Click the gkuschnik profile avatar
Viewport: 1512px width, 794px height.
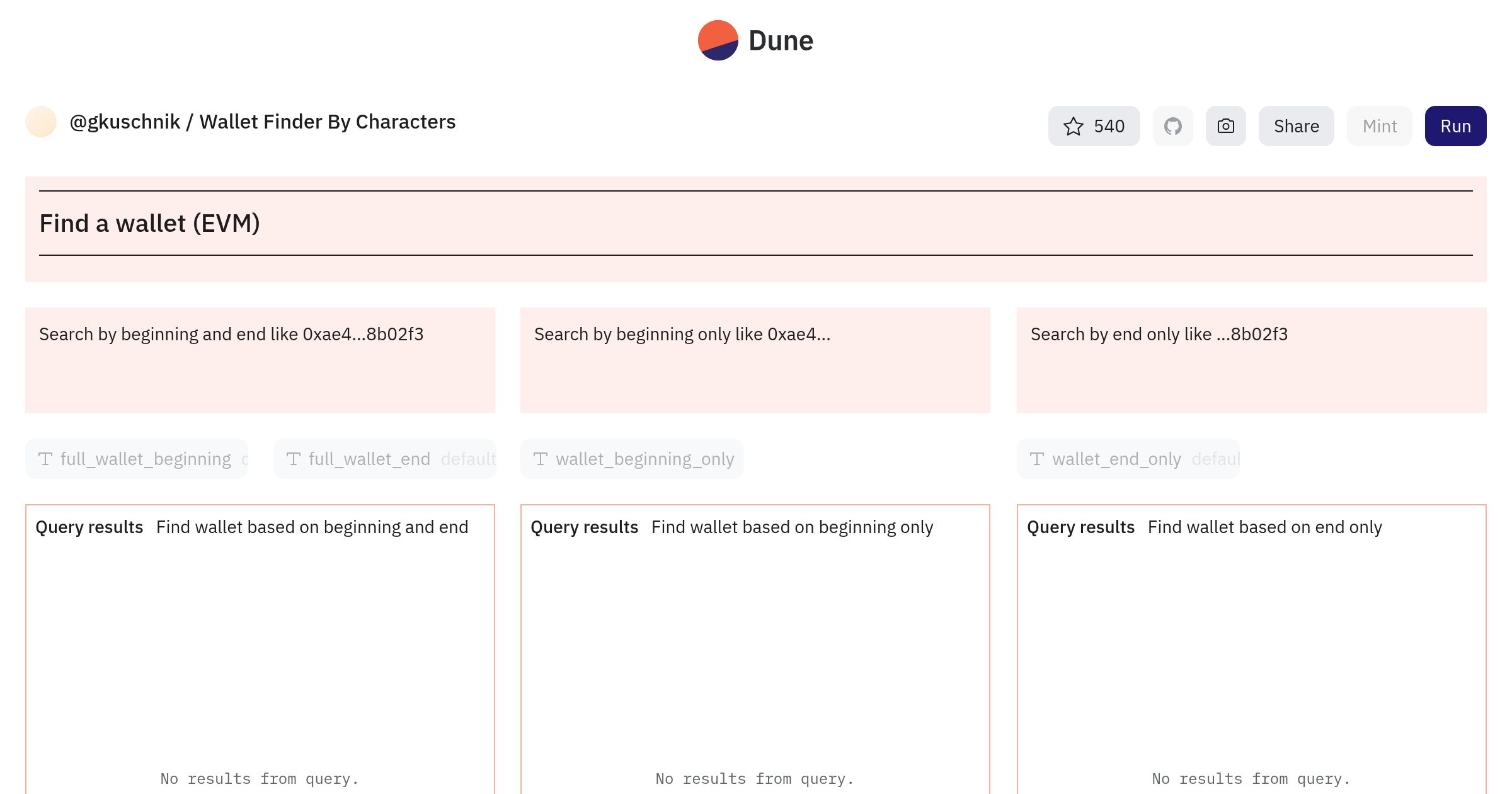click(x=41, y=122)
